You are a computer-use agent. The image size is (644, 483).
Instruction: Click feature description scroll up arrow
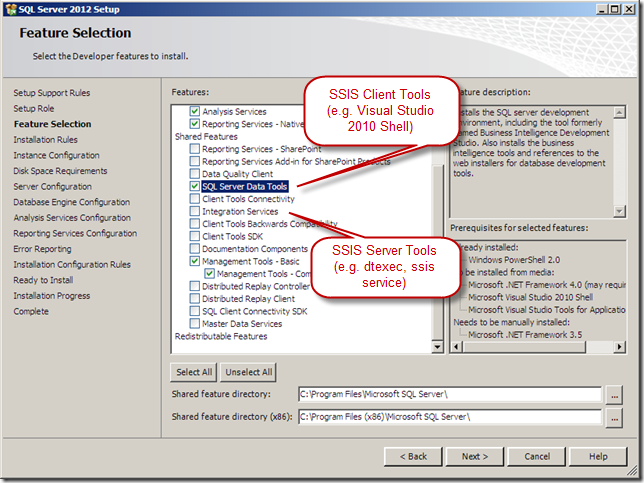[x=619, y=112]
